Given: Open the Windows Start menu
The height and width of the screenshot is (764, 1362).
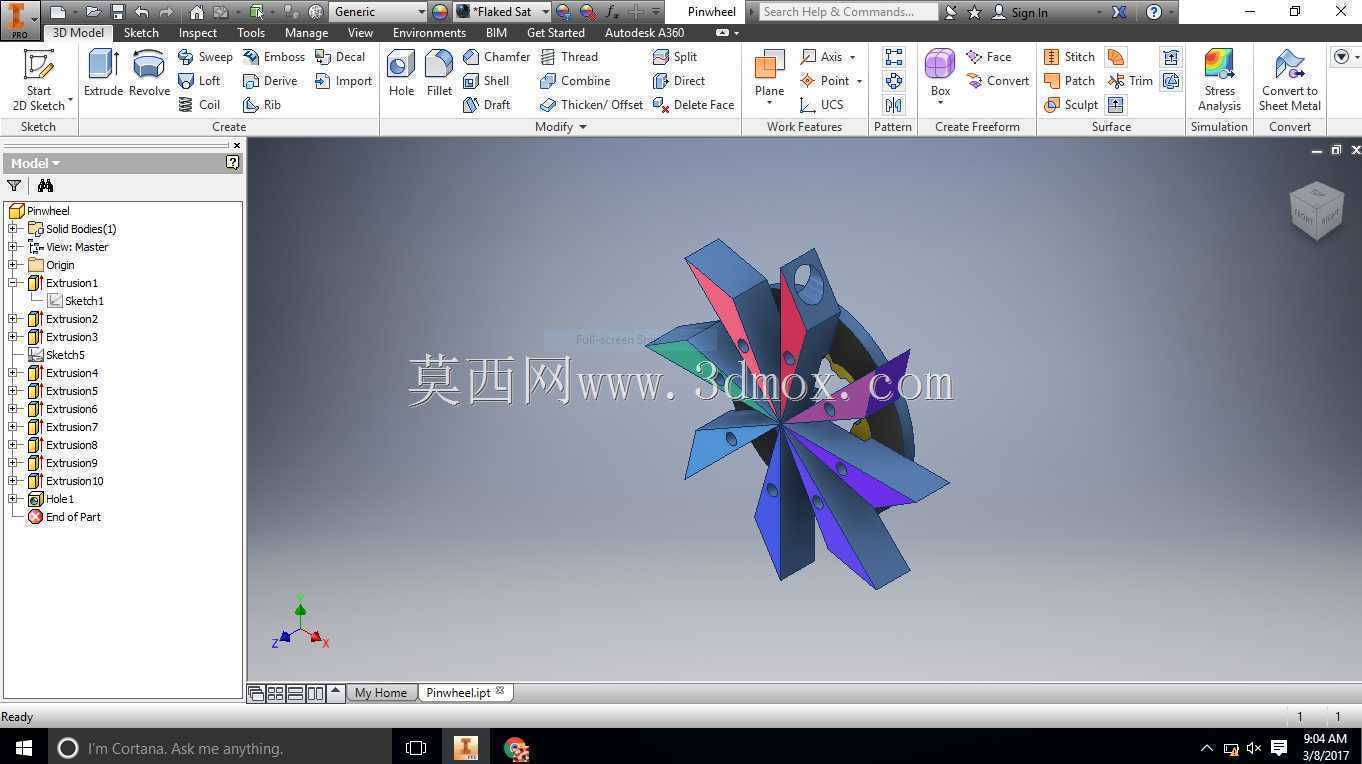Looking at the screenshot, I should pyautogui.click(x=23, y=747).
